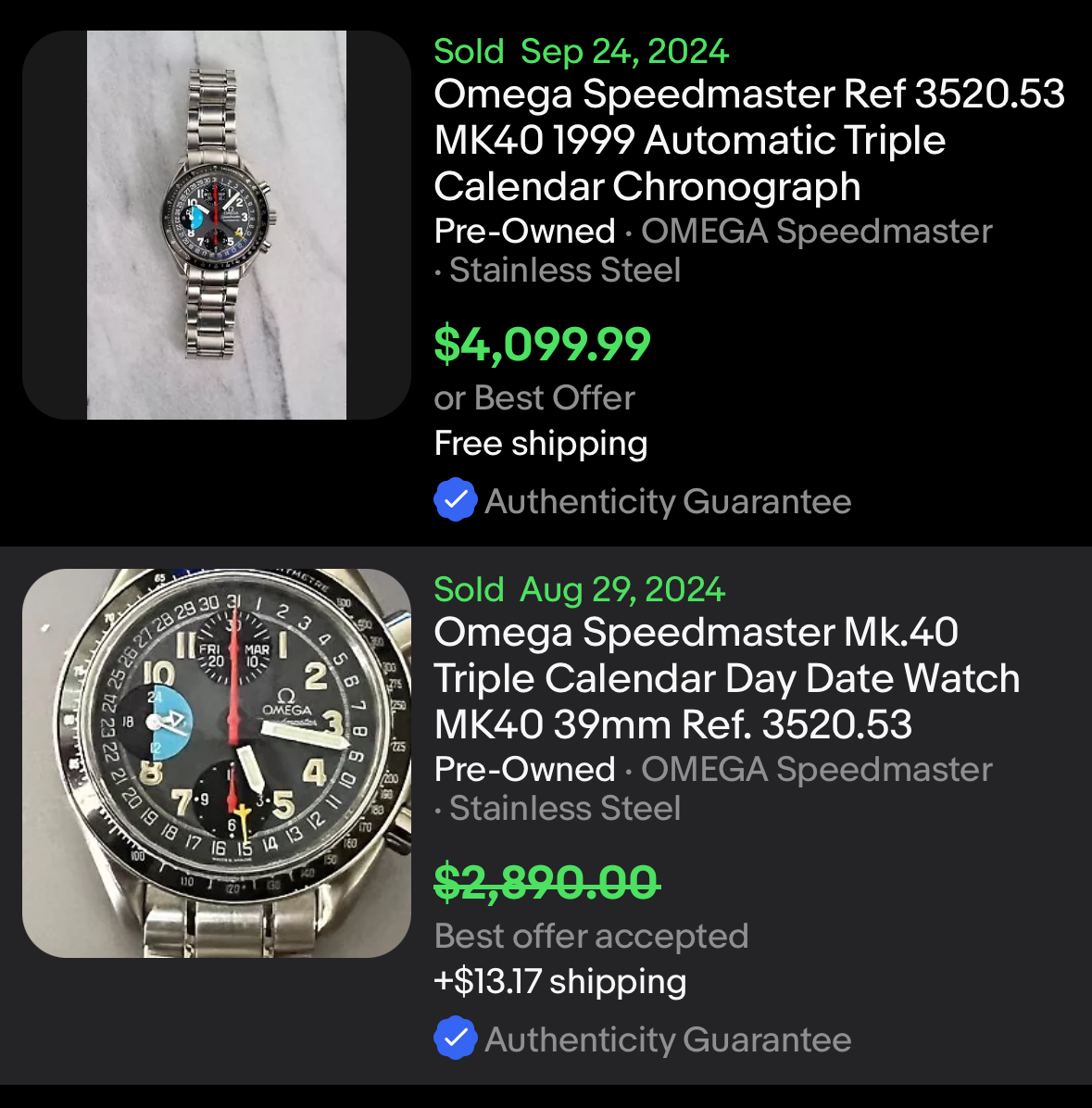The image size is (1092, 1108).
Task: Click the struck-through $2,890.00 price
Action: click(x=546, y=882)
